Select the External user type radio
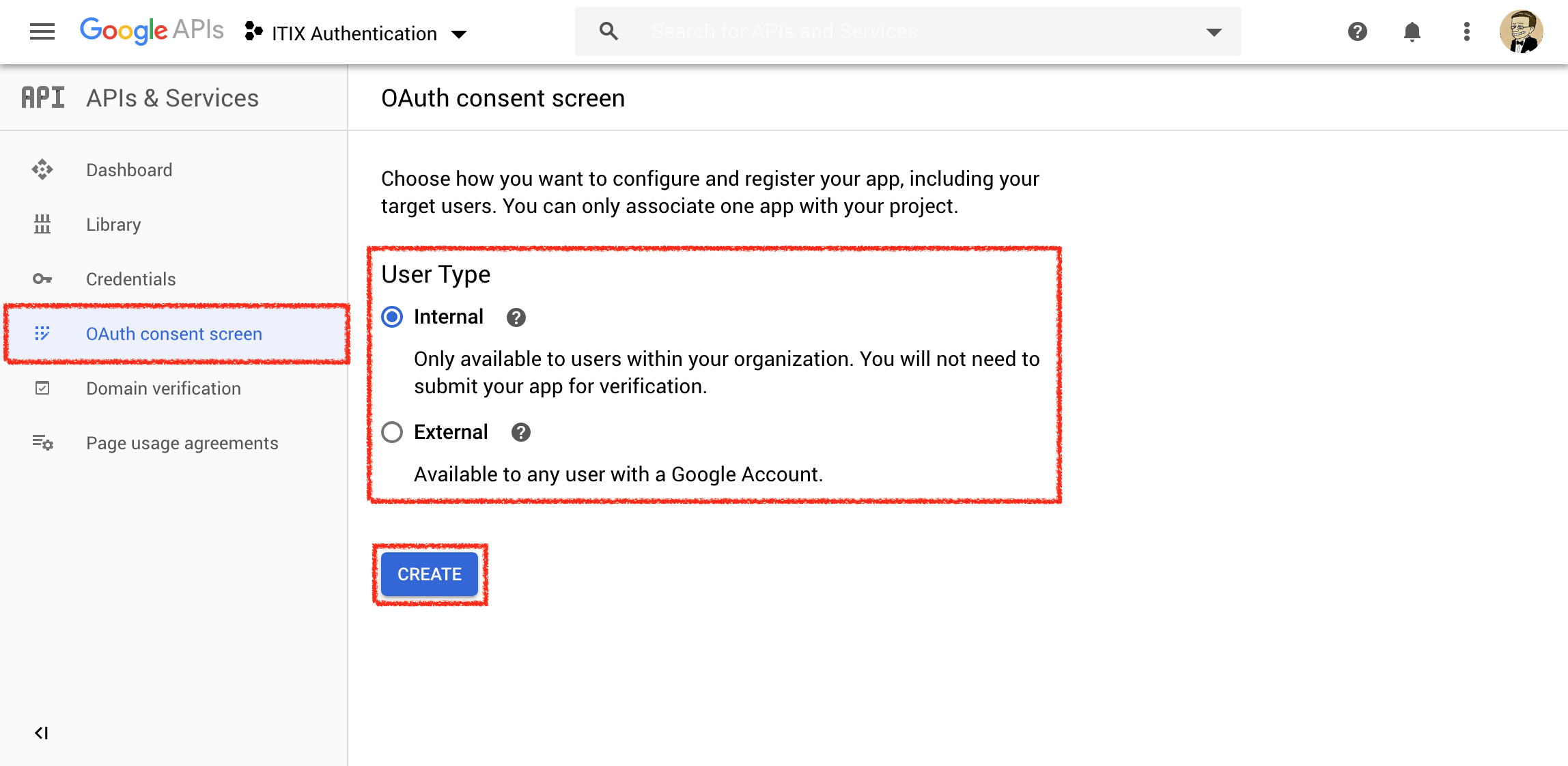The image size is (1568, 766). pos(392,432)
